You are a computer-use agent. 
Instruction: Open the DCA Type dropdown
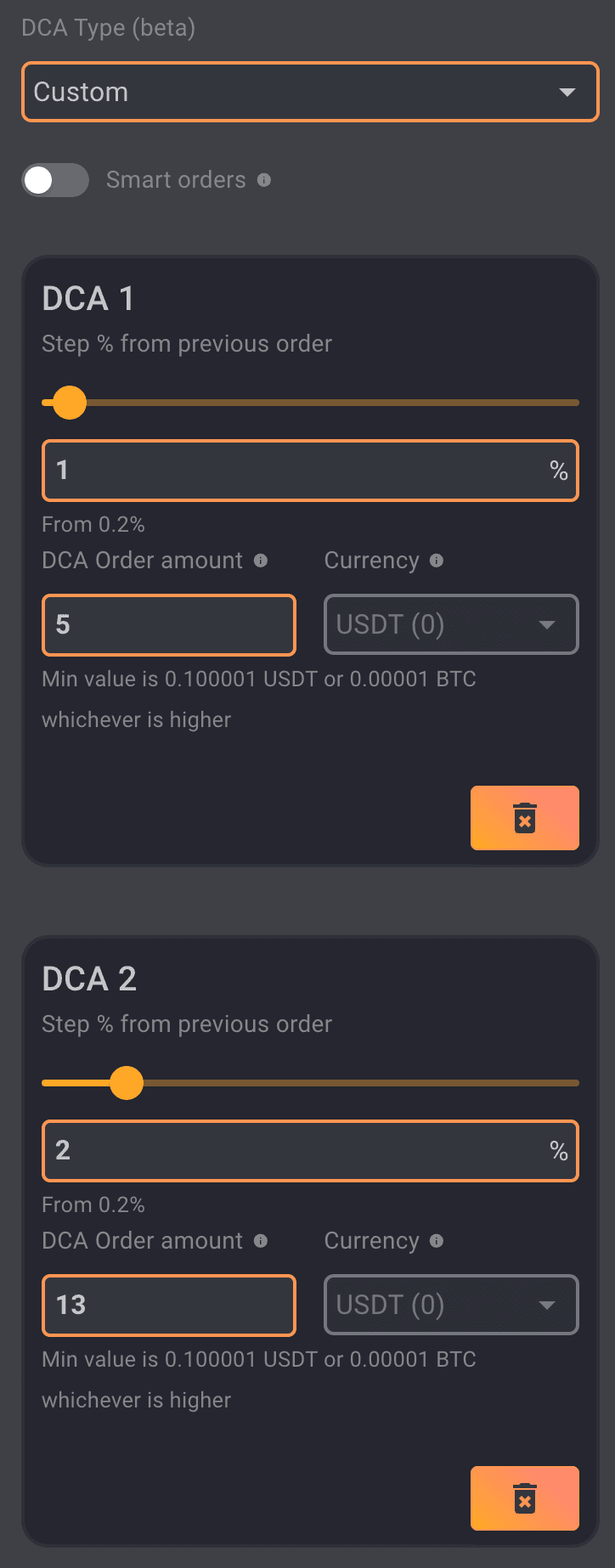click(x=310, y=92)
